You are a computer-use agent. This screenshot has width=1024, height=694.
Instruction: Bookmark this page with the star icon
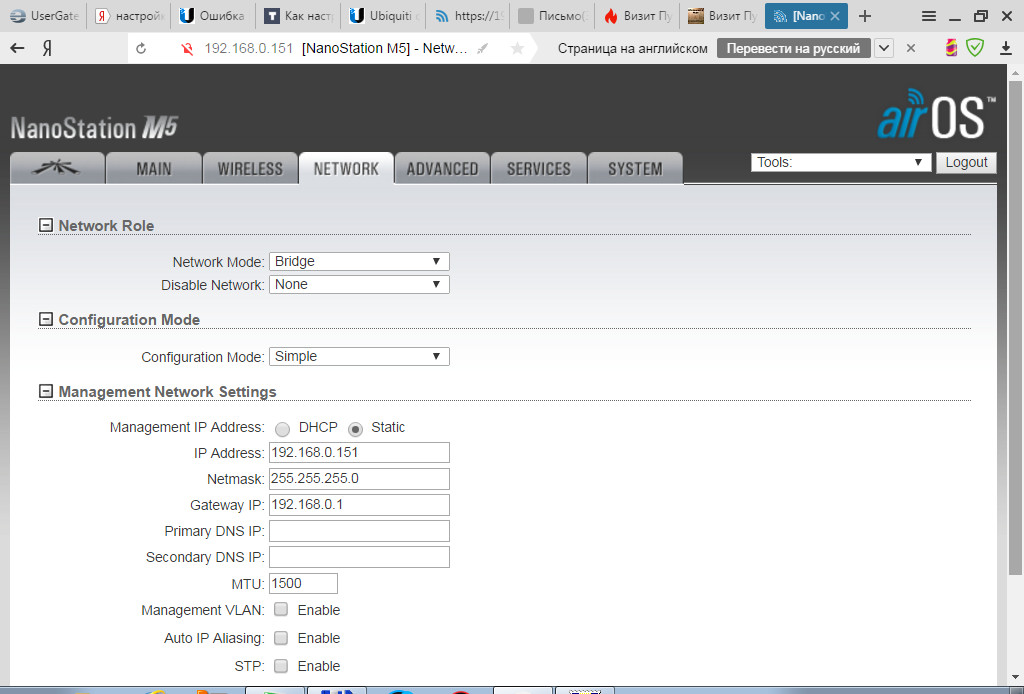(x=517, y=48)
